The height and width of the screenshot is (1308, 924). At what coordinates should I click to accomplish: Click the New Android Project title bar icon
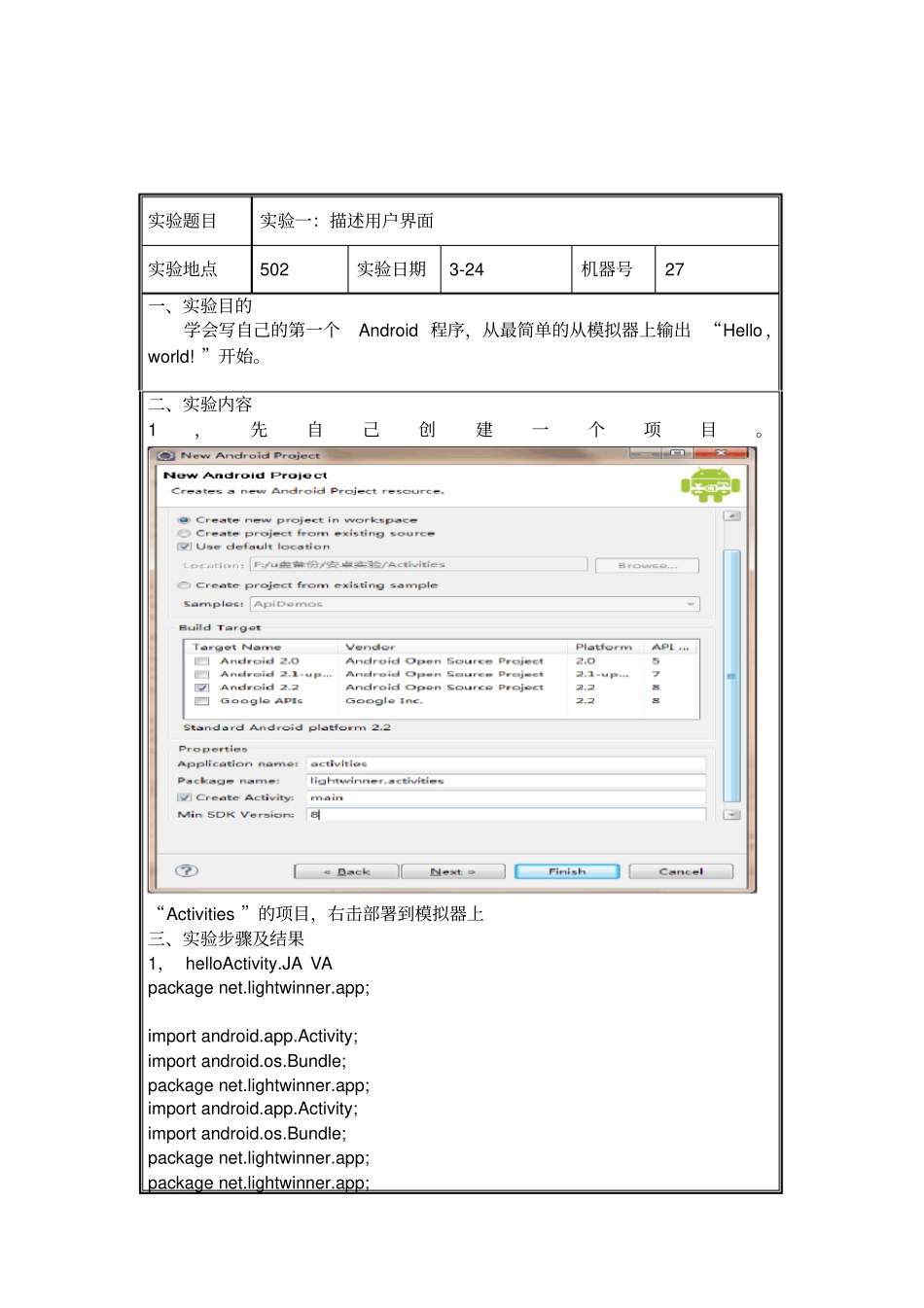coord(166,455)
